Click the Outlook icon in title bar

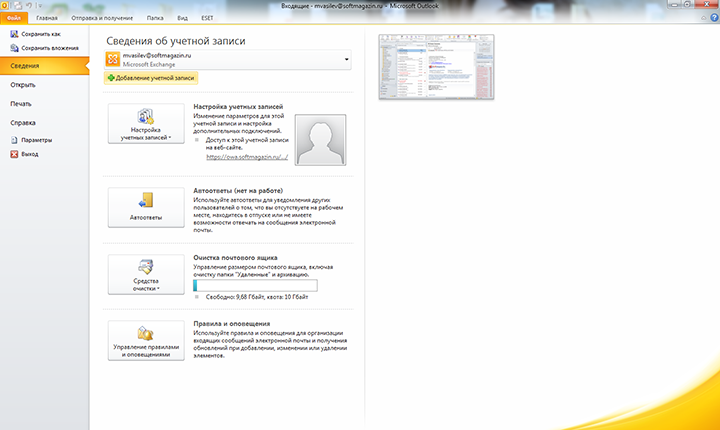[x=6, y=6]
